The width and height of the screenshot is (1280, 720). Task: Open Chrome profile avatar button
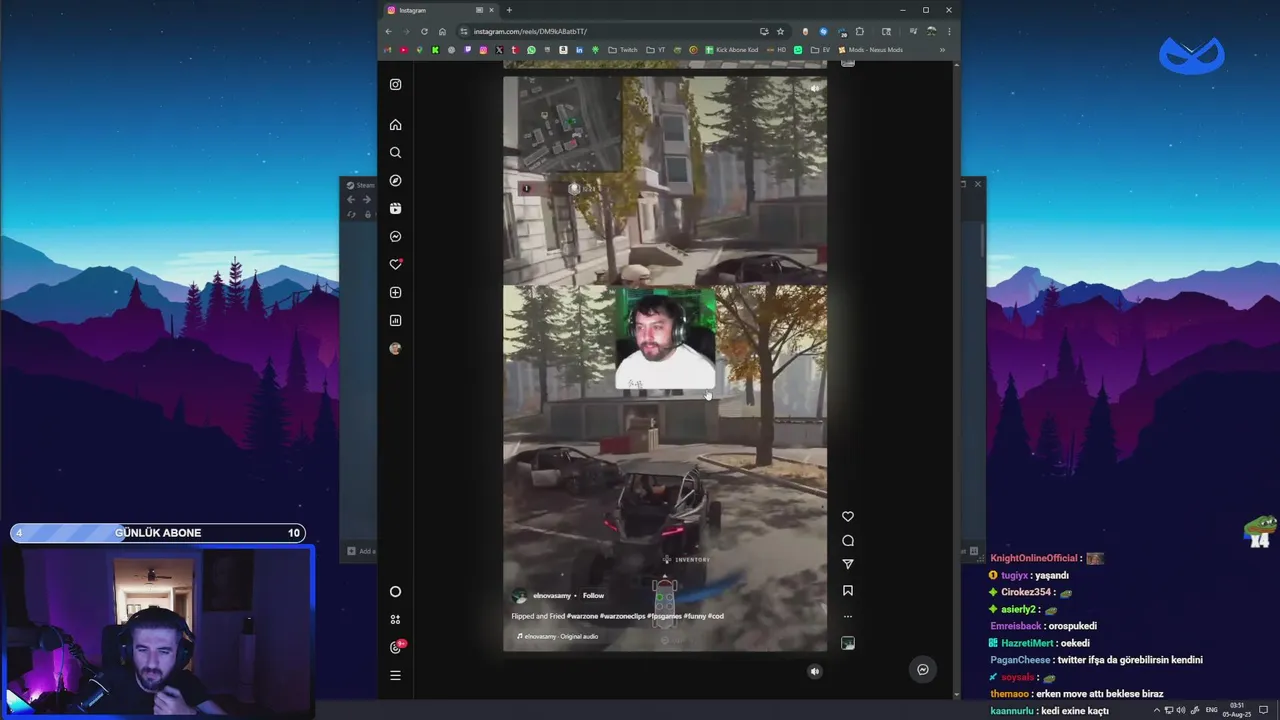pos(931,31)
